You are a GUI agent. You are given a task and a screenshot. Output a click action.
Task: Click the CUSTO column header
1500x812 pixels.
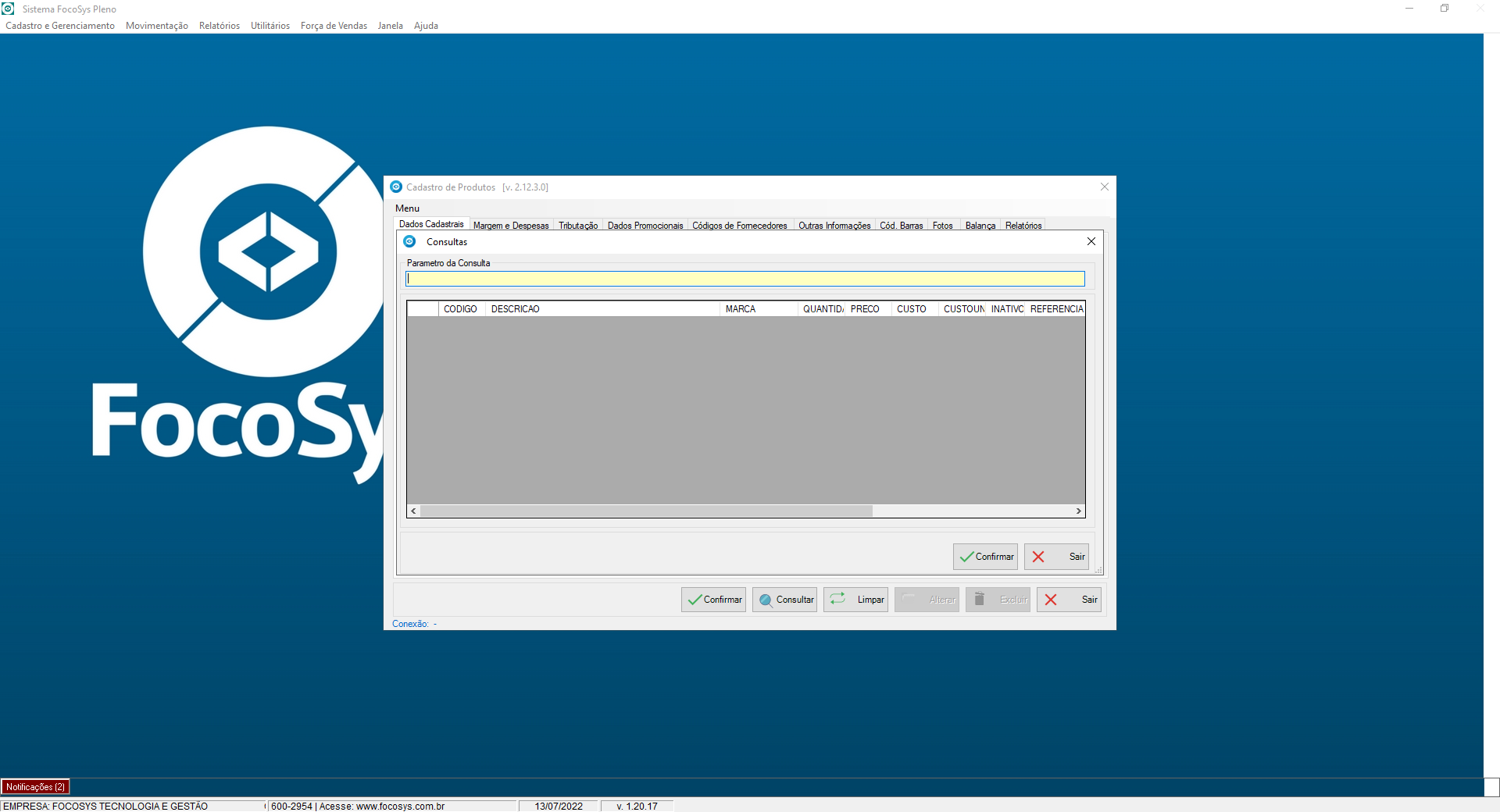(915, 309)
